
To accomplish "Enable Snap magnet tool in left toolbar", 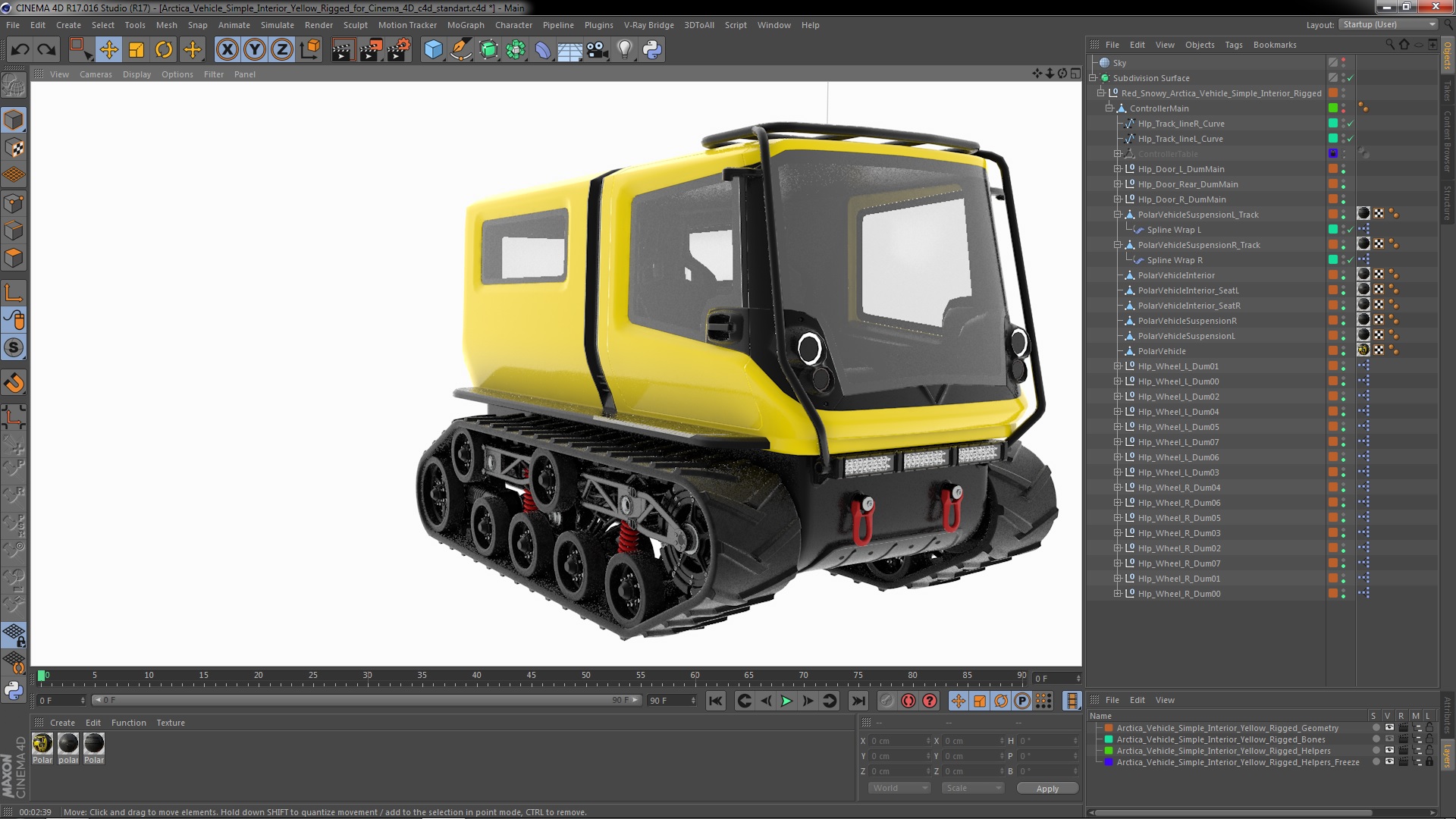I will [14, 383].
